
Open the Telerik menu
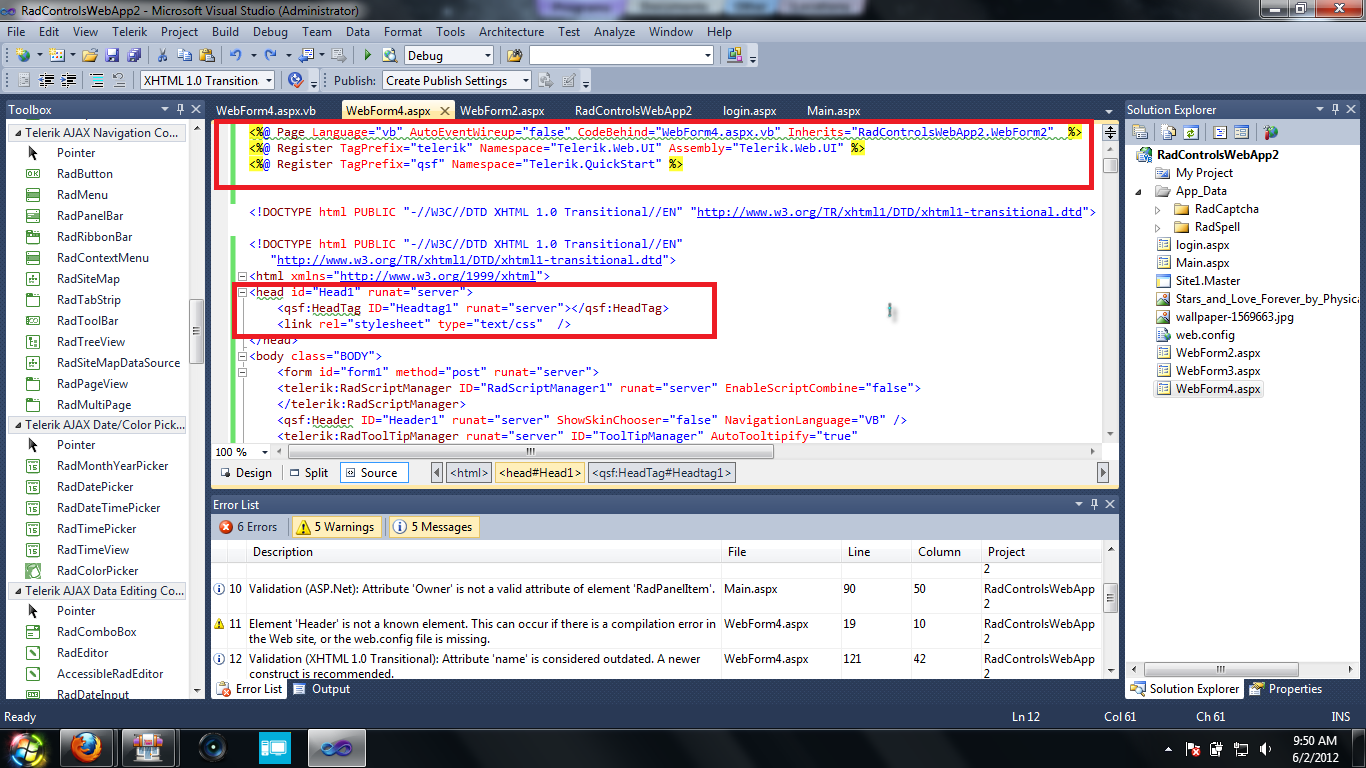coord(129,32)
